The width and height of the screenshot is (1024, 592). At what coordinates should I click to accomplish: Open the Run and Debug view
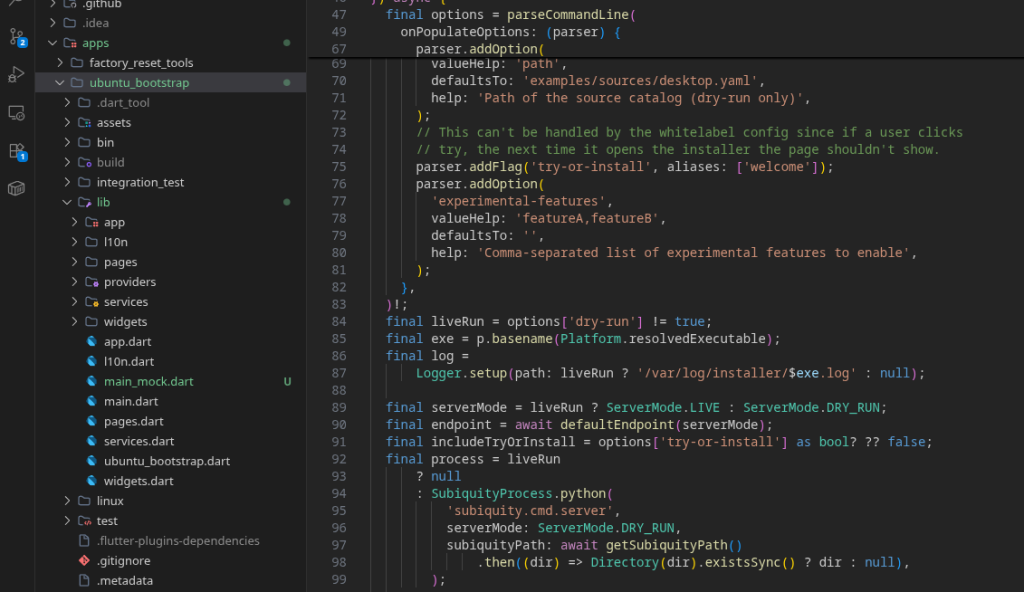click(16, 74)
